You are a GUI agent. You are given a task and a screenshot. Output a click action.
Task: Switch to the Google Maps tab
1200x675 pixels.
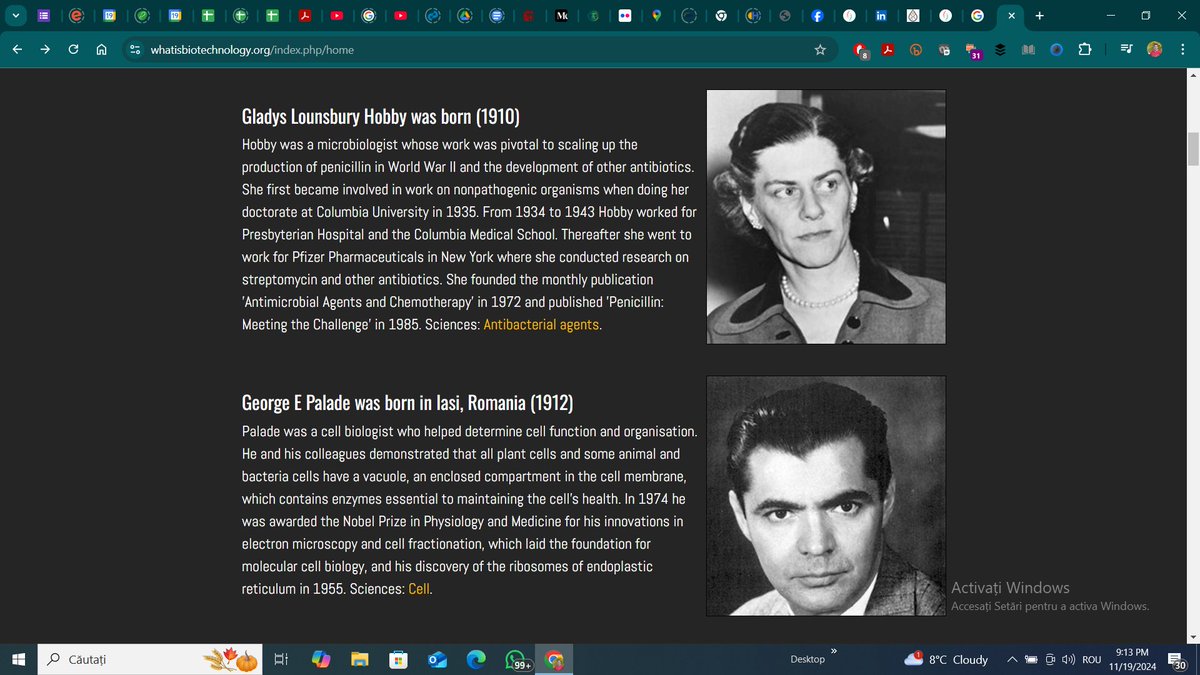tap(657, 16)
